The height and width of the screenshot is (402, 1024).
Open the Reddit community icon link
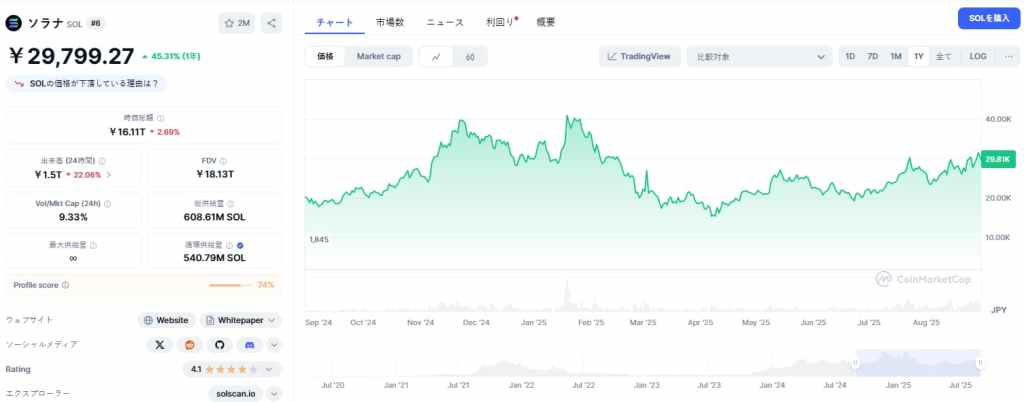[x=189, y=345]
